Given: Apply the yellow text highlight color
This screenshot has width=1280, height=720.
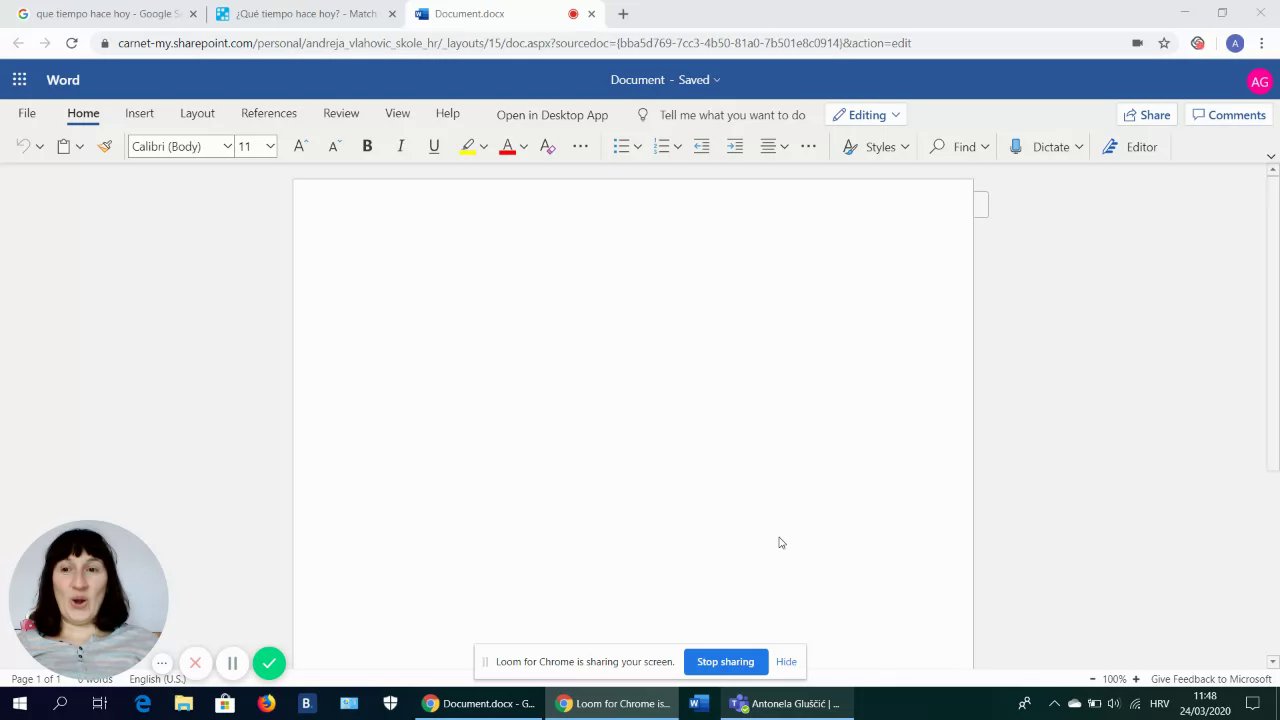Looking at the screenshot, I should click(467, 147).
